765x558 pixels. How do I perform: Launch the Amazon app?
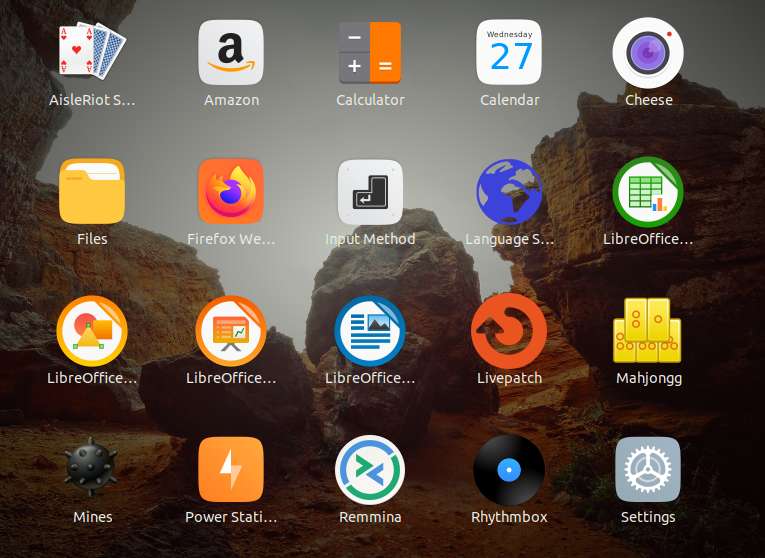point(231,52)
